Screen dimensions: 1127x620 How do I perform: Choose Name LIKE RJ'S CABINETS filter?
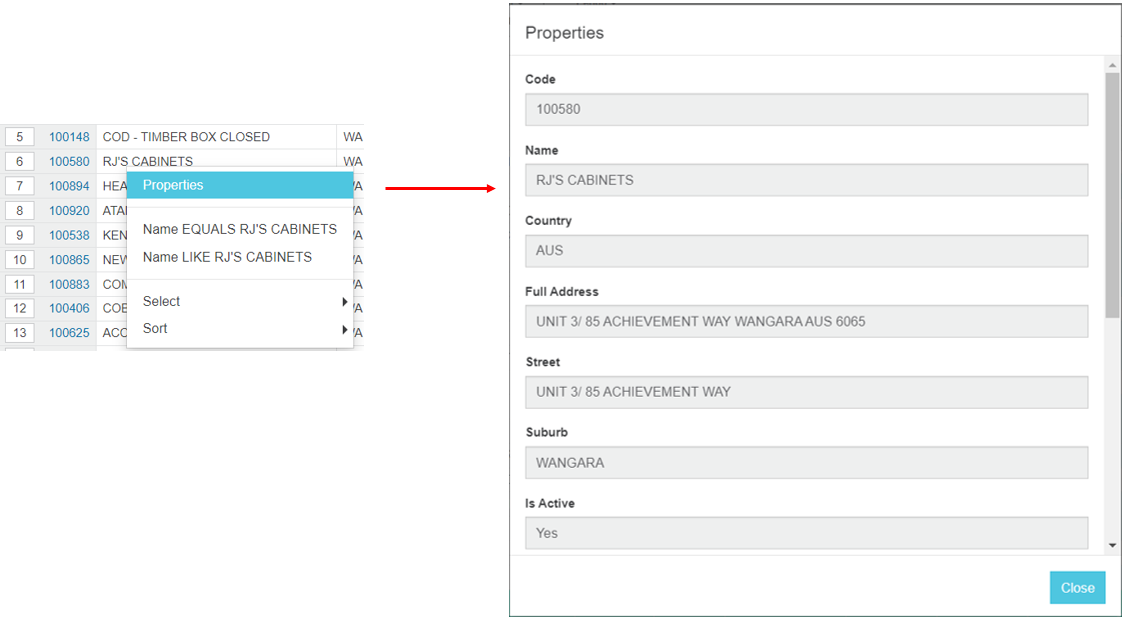click(x=227, y=257)
